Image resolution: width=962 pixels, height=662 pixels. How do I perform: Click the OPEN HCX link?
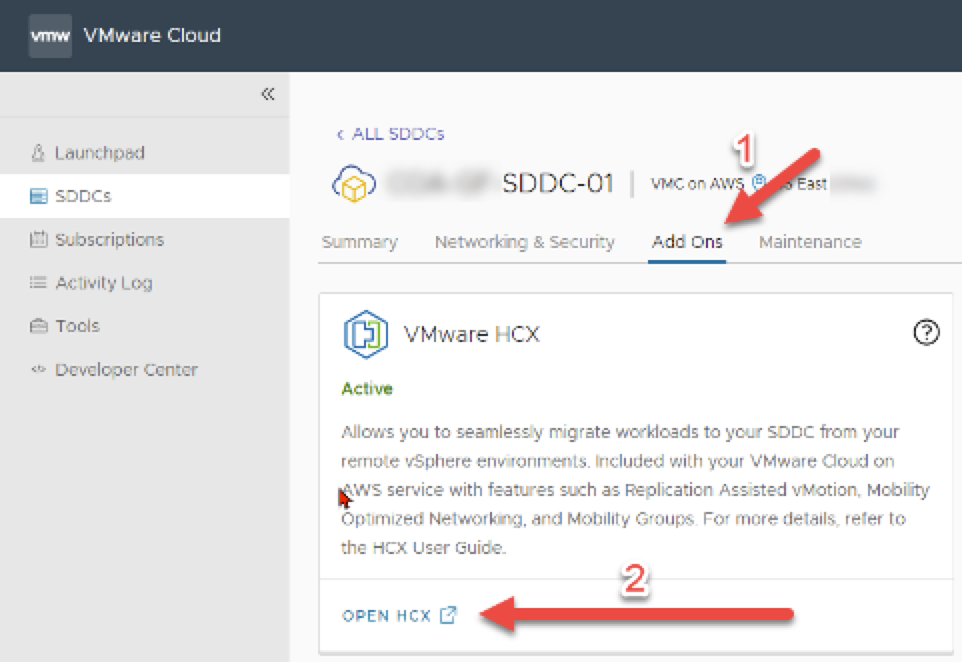[387, 615]
